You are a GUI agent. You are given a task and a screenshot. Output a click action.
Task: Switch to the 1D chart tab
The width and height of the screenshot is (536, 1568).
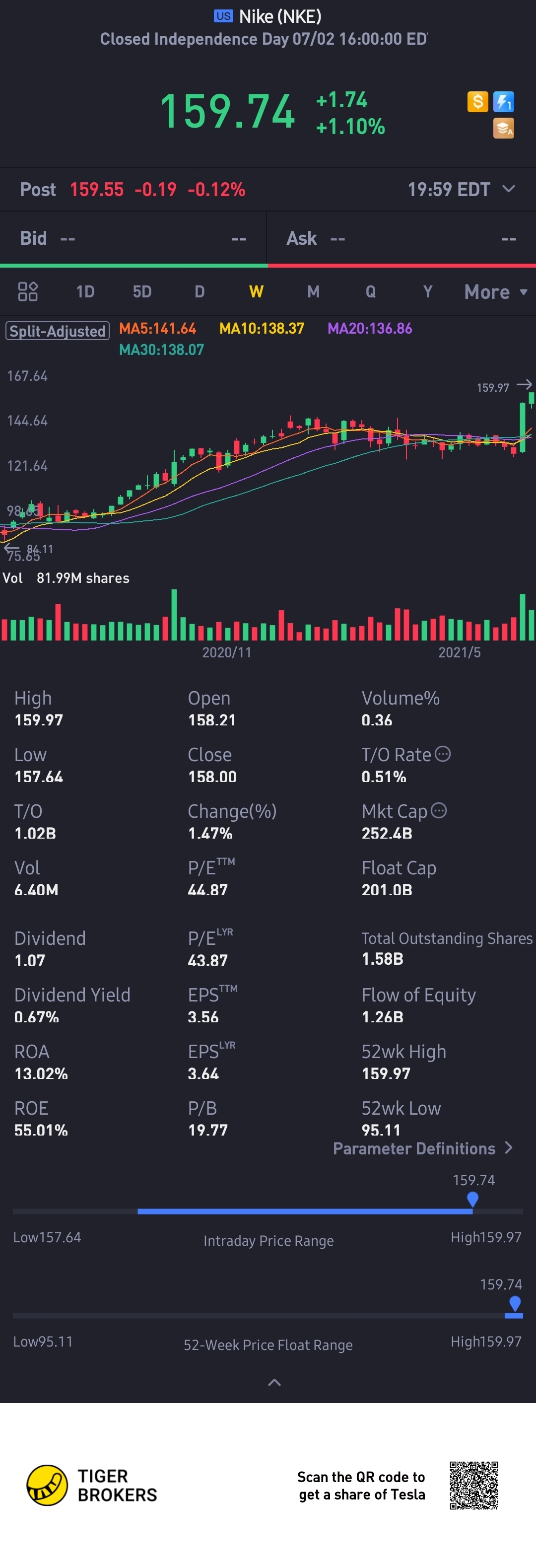[x=85, y=291]
